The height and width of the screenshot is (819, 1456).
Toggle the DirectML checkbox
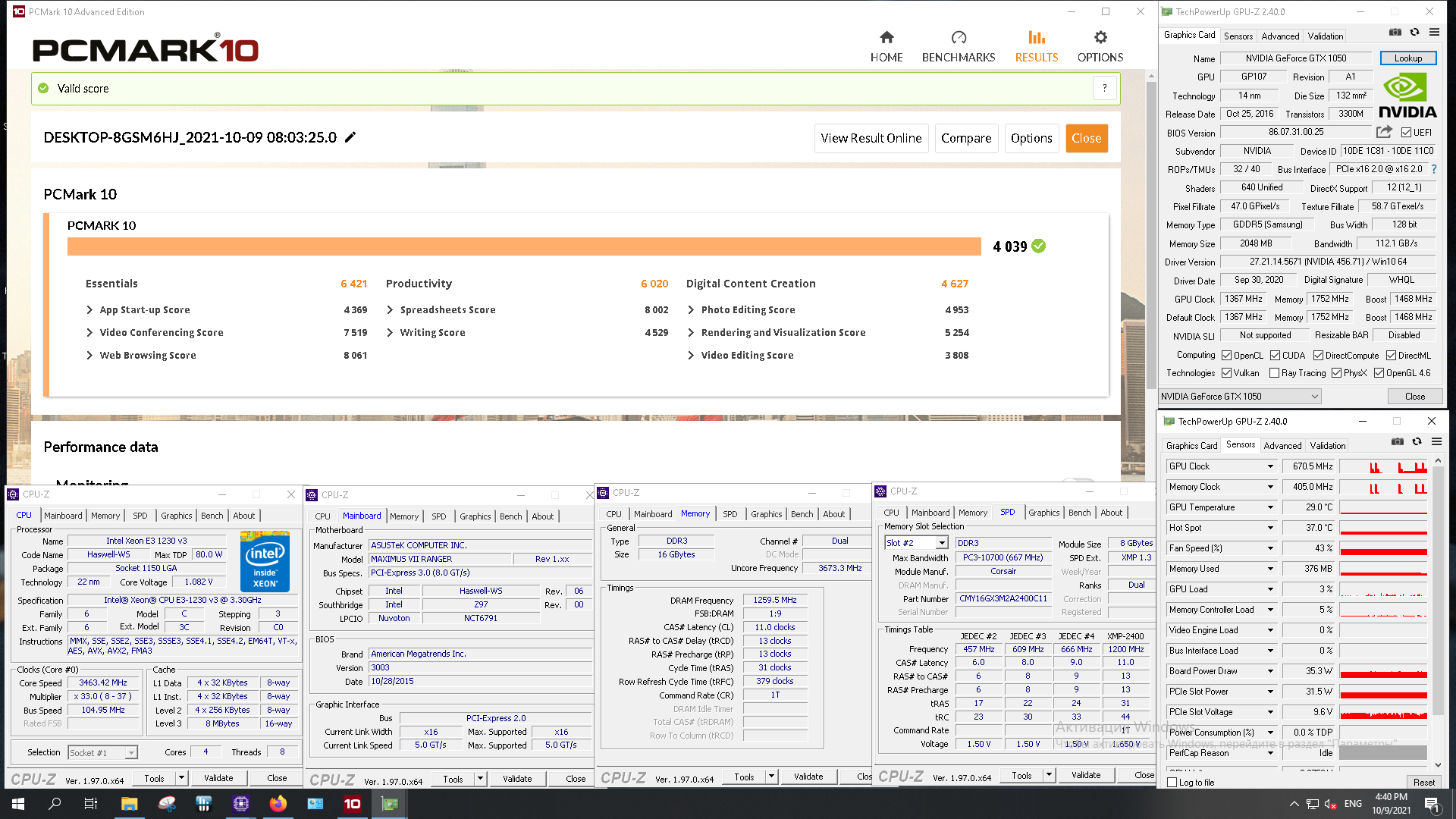point(1391,355)
